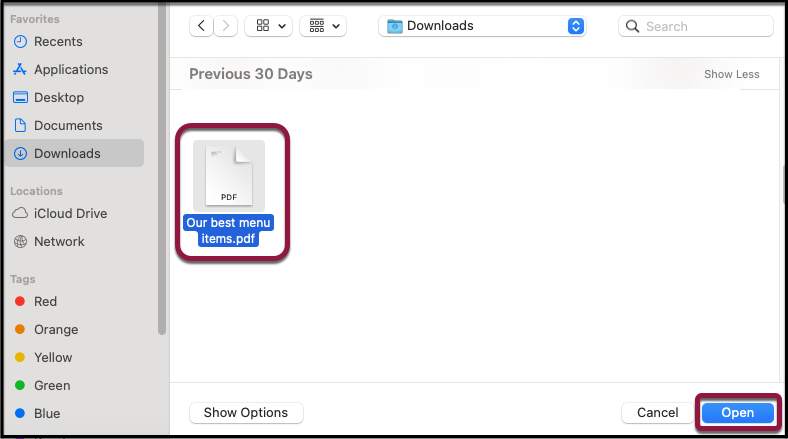Click the back navigation arrow
Viewport: 788px width, 439px height.
(203, 26)
